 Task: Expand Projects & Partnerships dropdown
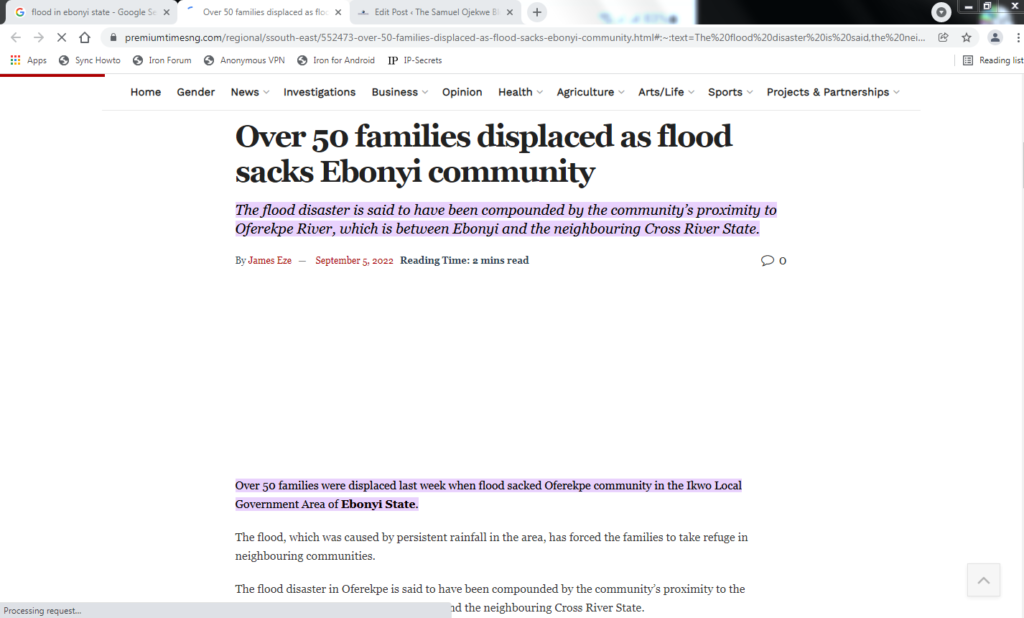(x=833, y=92)
